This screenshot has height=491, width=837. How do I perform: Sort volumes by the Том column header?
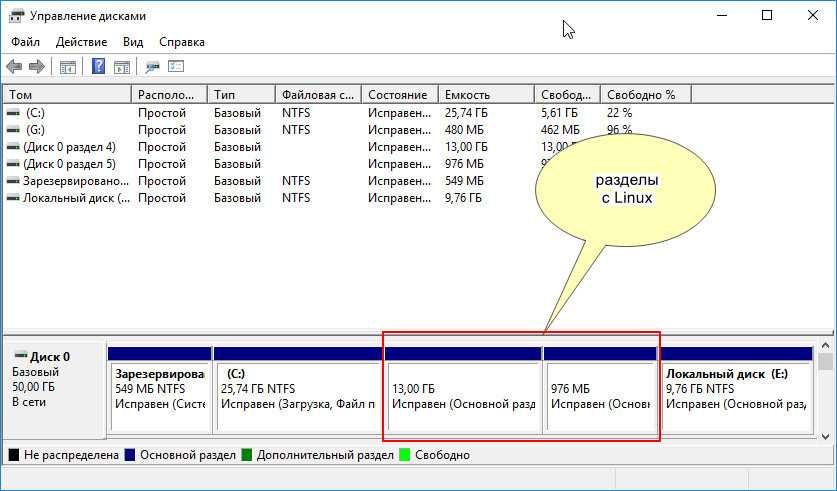click(66, 95)
